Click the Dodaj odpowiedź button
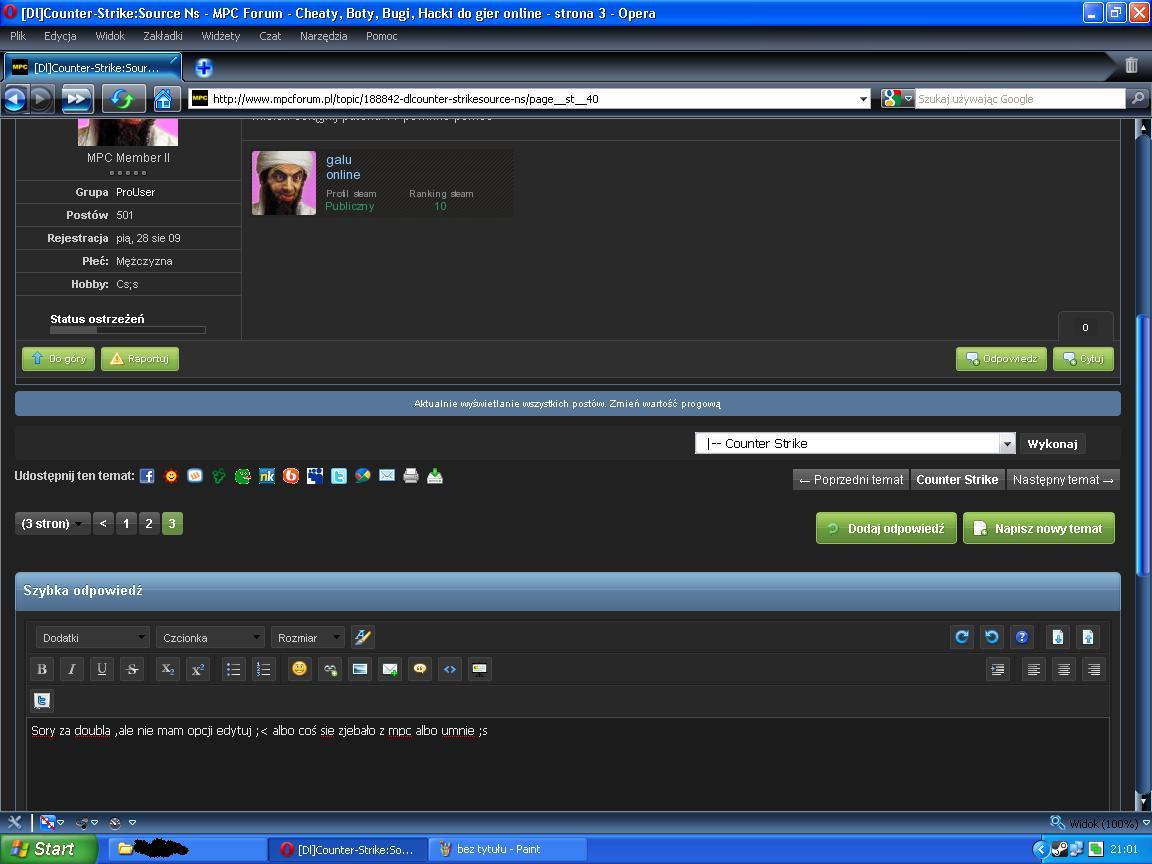1152x864 pixels. click(x=886, y=528)
